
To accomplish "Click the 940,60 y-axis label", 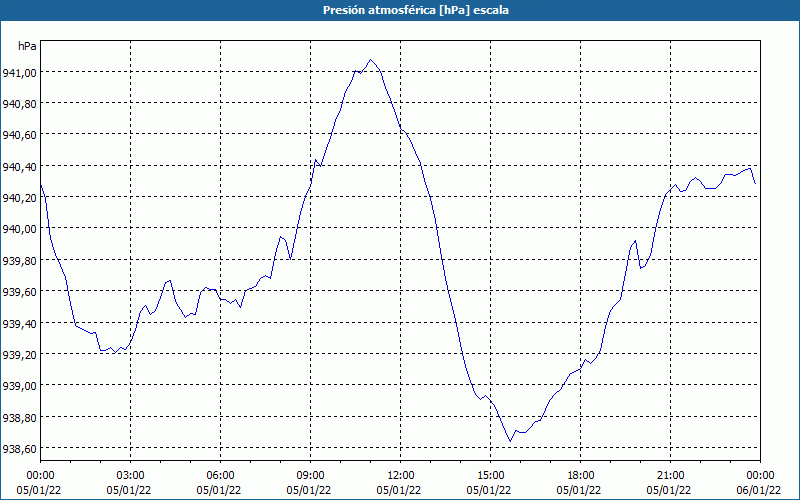I will pos(20,135).
